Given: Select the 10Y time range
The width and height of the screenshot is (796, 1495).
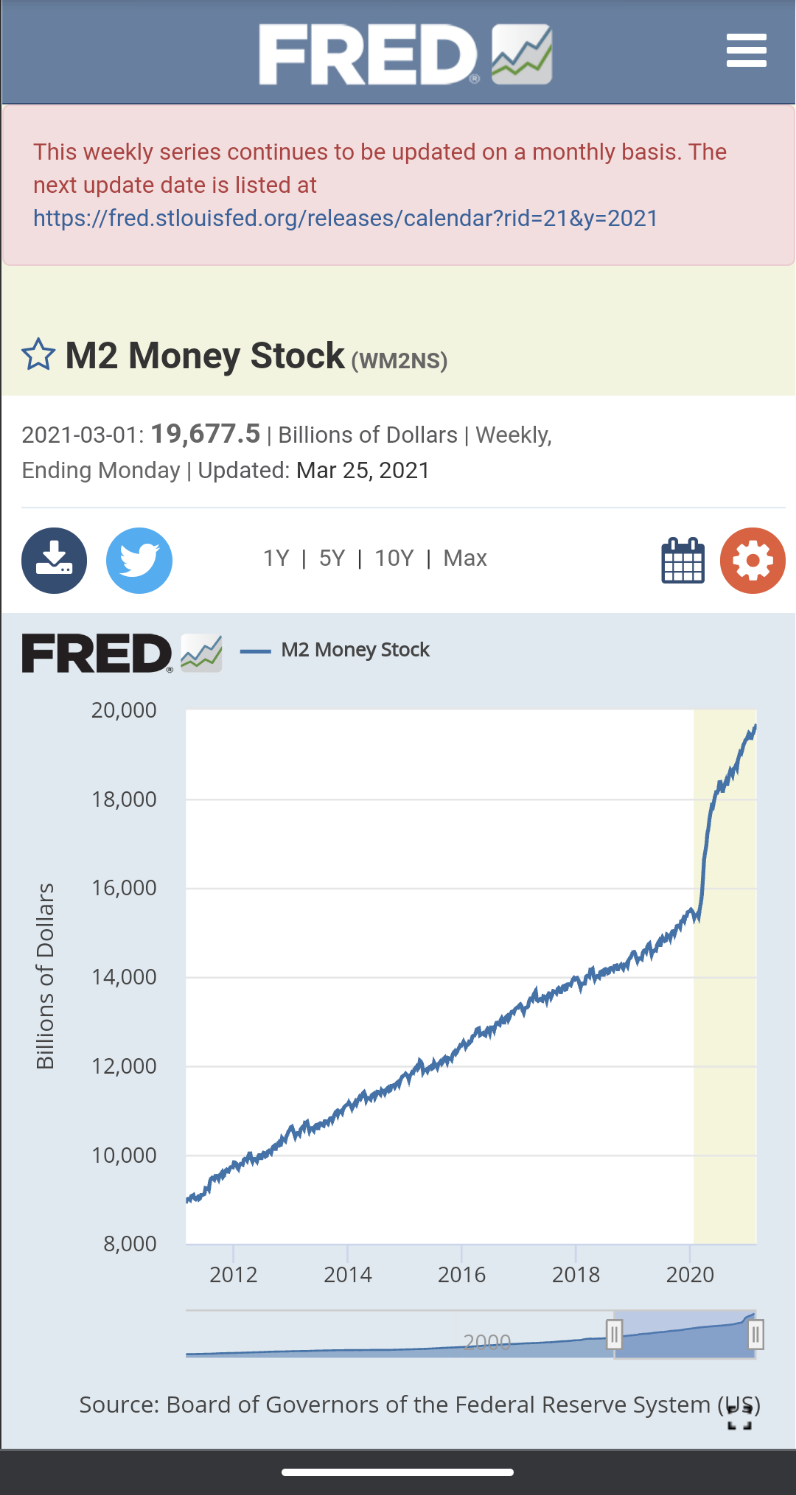Looking at the screenshot, I should point(394,558).
